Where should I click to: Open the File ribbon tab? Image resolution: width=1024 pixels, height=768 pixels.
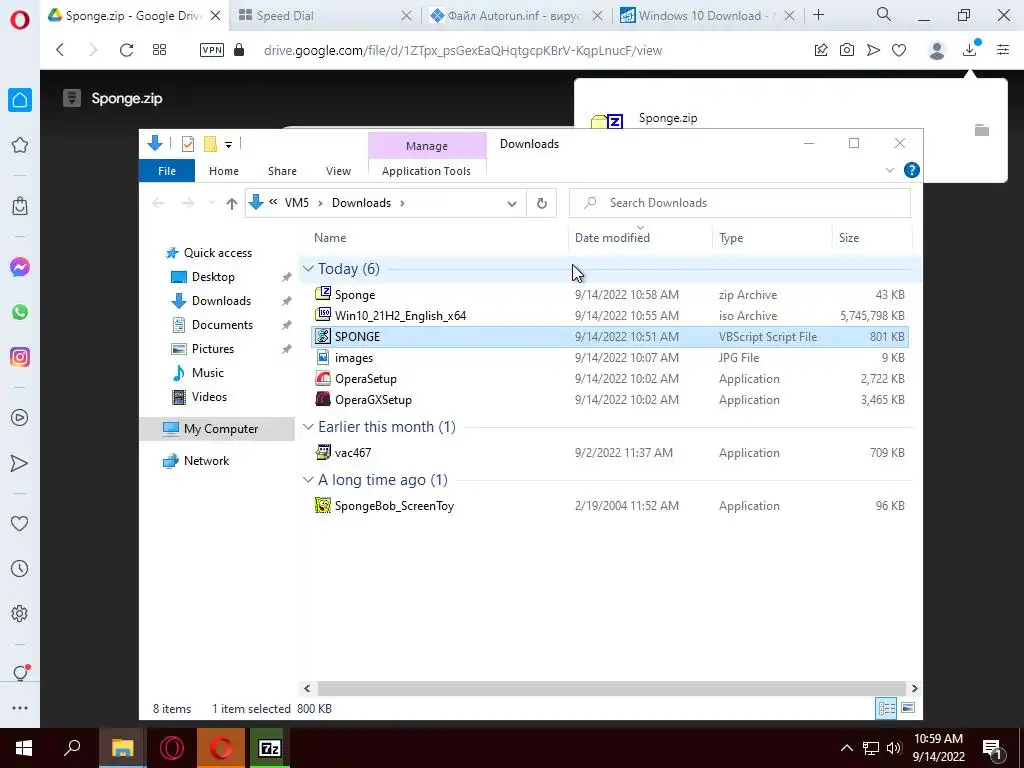pyautogui.click(x=167, y=170)
